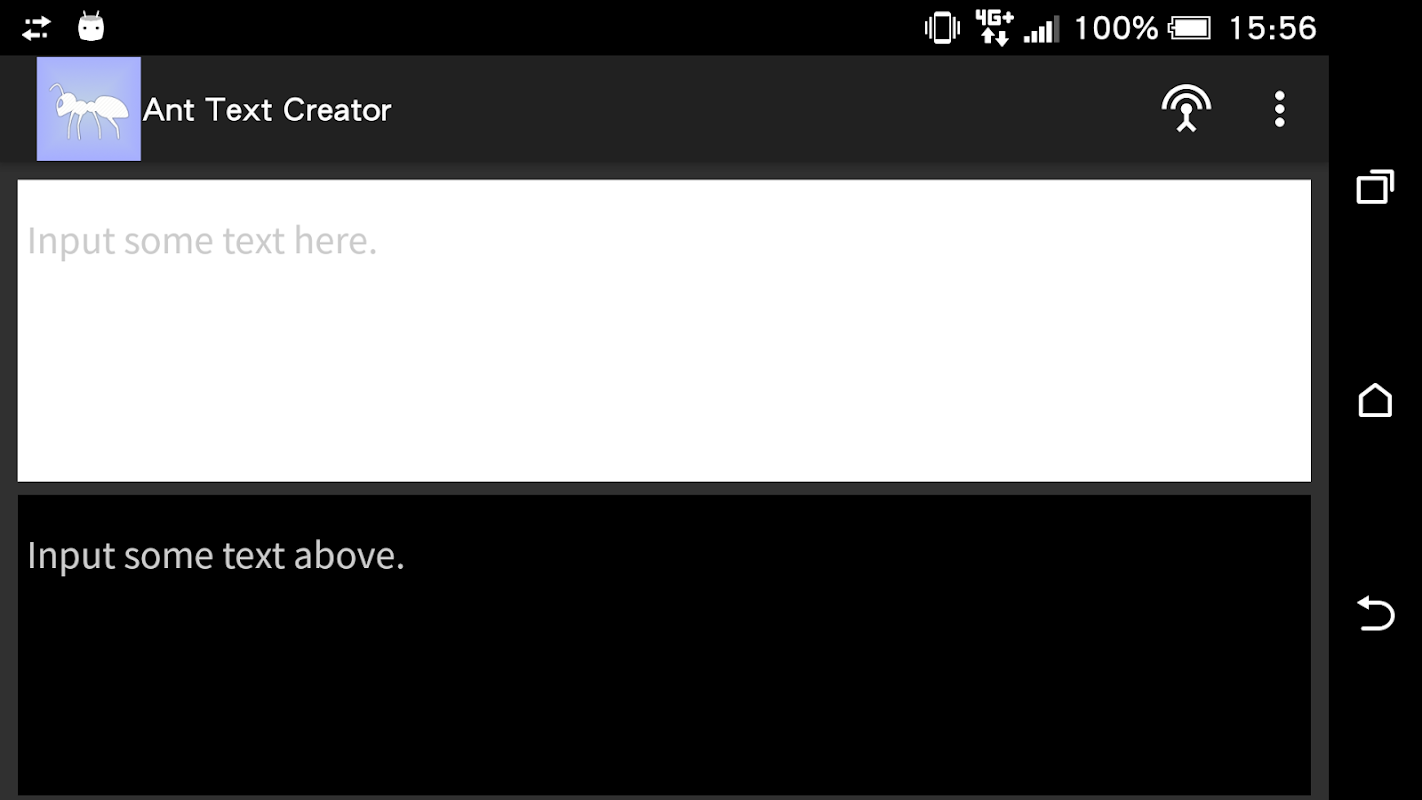The width and height of the screenshot is (1422, 800).
Task: Tap the battery icon in status bar
Action: [1190, 28]
